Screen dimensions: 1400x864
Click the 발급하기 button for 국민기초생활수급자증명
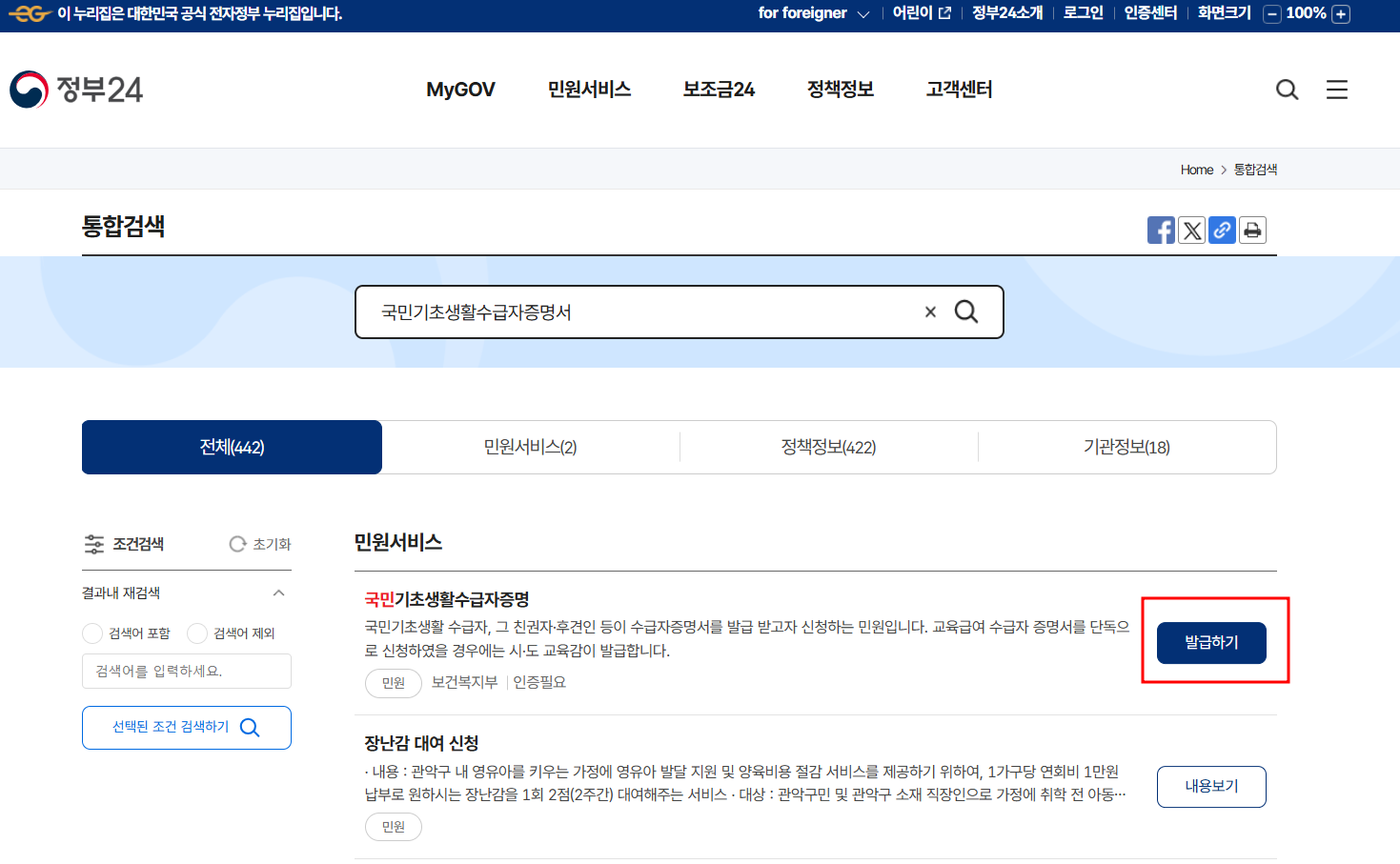(1210, 642)
